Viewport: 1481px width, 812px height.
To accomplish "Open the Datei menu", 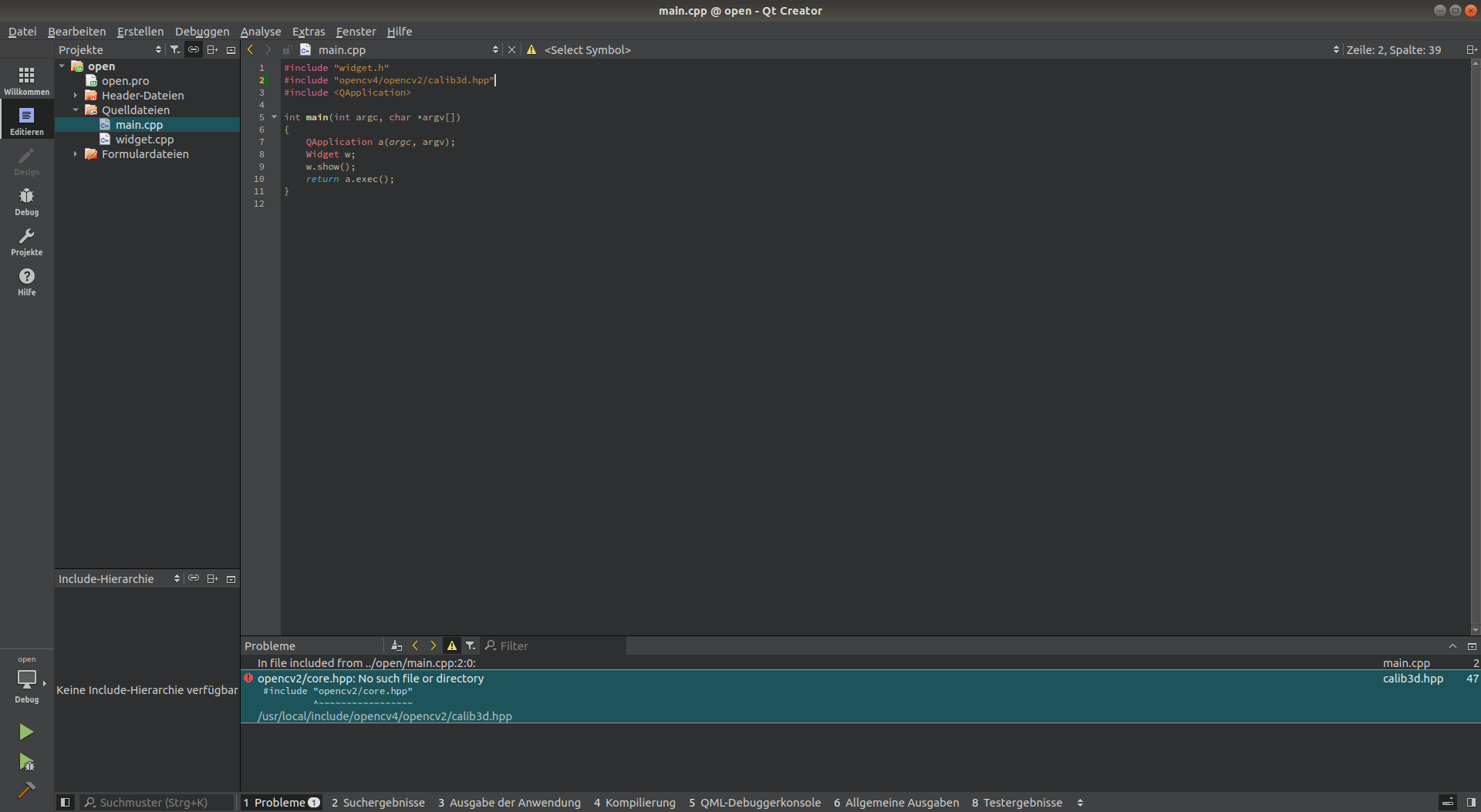I will point(22,32).
